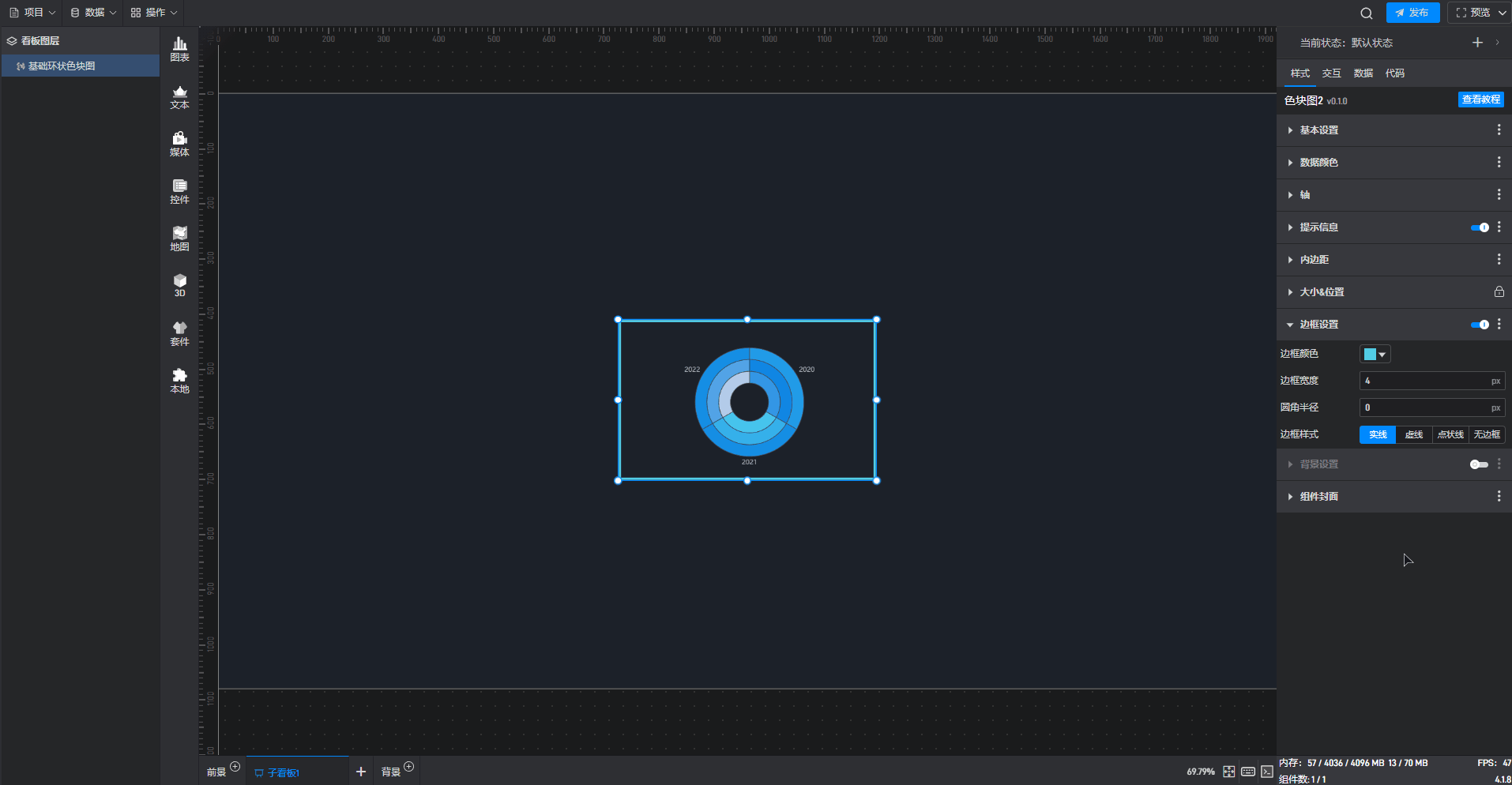Switch to the 交互 interaction tab
This screenshot has width=1512, height=785.
pos(1331,73)
